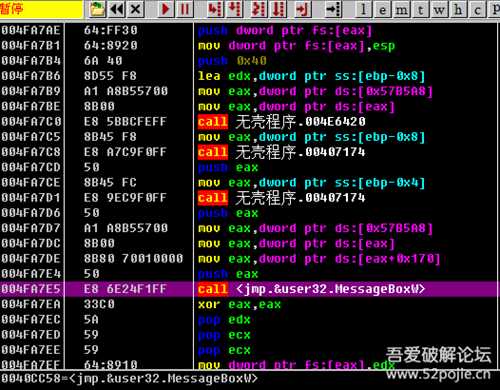This screenshot has width=500, height=390.
Task: Click the Trace into toolbar icon
Action: pos(259,9)
